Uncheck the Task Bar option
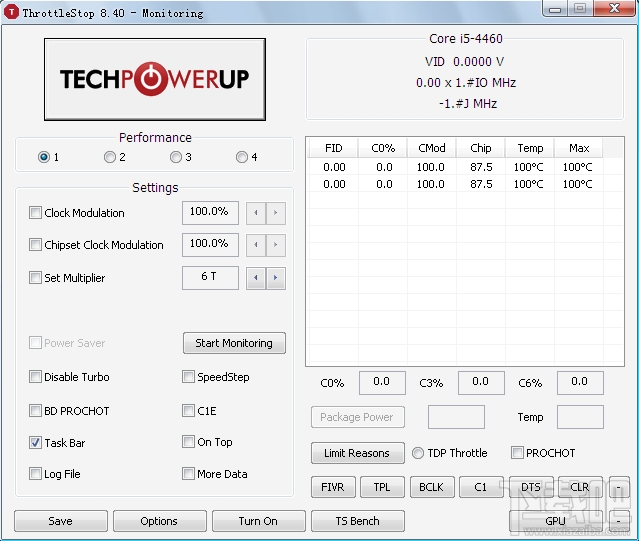639x541 pixels. [35, 443]
